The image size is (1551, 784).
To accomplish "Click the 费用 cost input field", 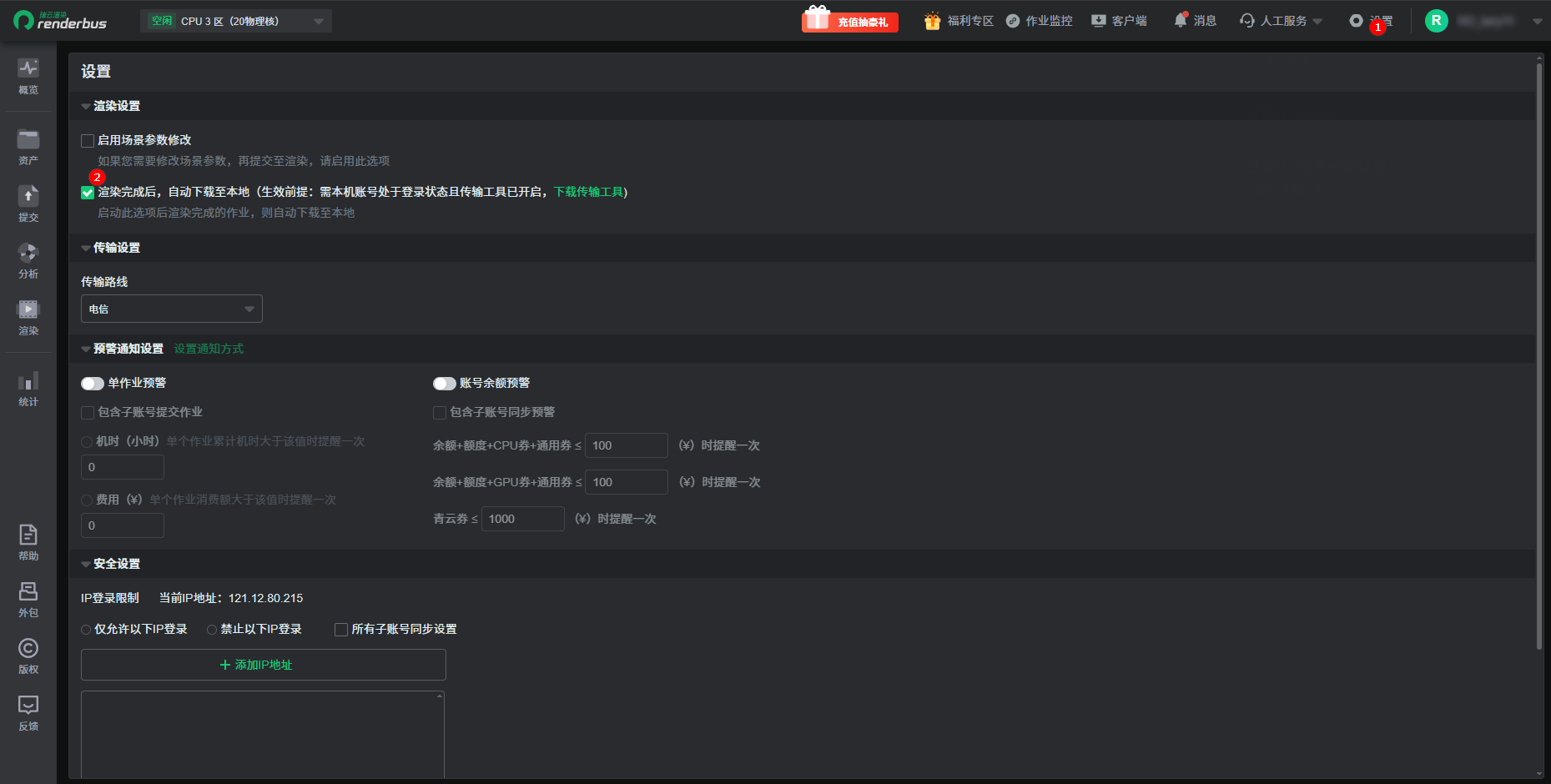I will (123, 525).
